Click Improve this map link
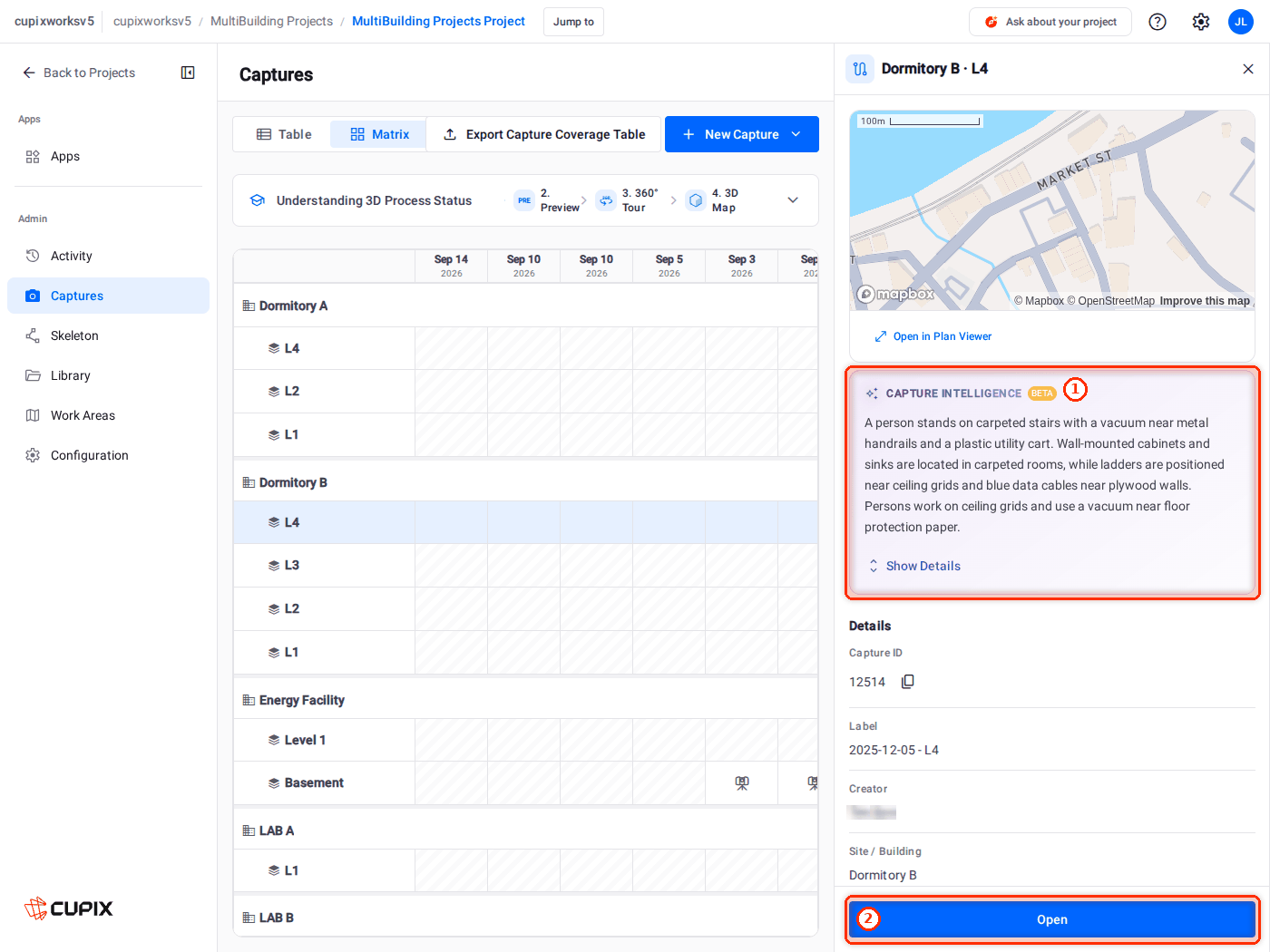Image resolution: width=1270 pixels, height=952 pixels. coord(1205,301)
